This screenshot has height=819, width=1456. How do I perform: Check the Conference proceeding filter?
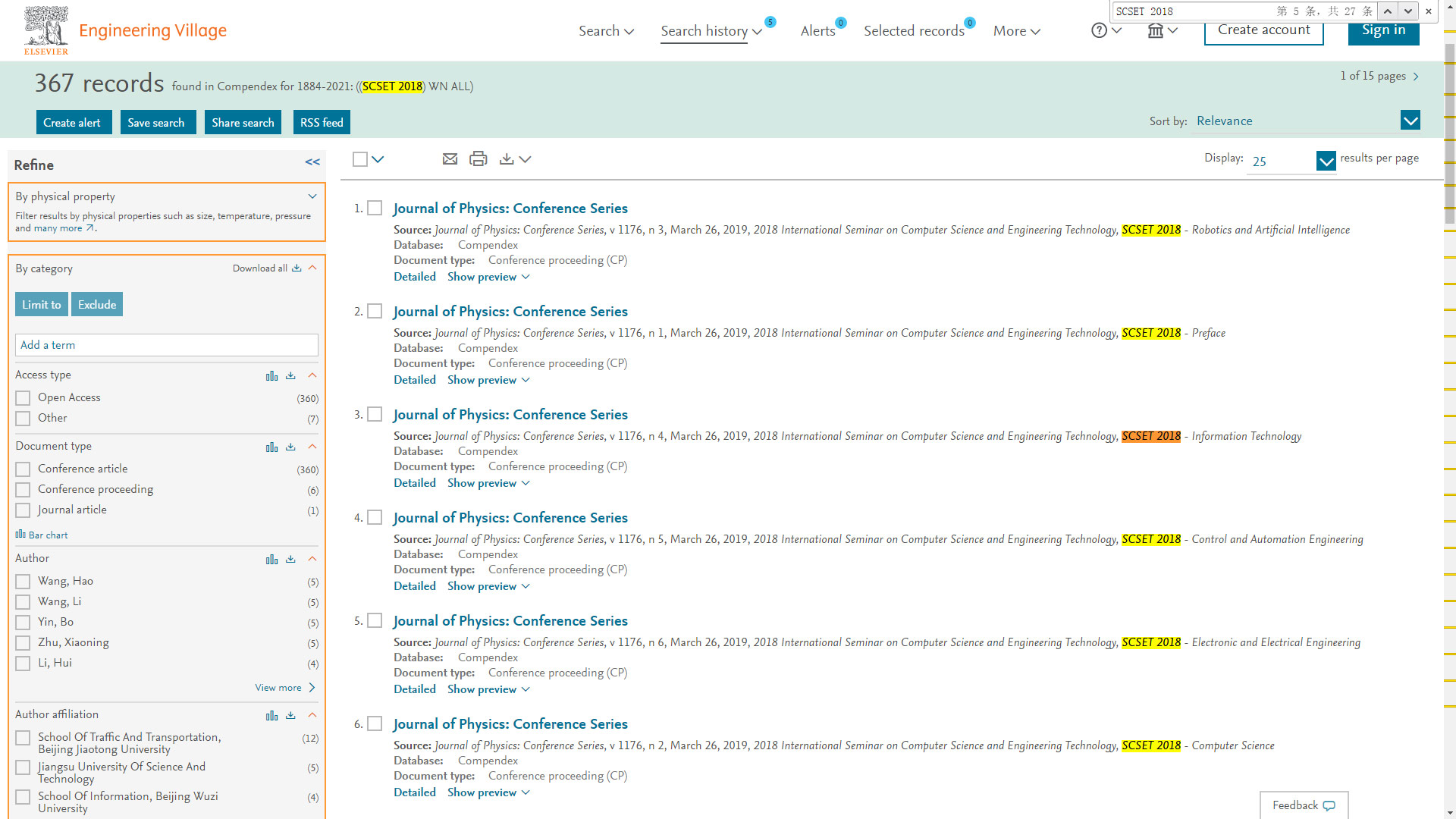[23, 490]
